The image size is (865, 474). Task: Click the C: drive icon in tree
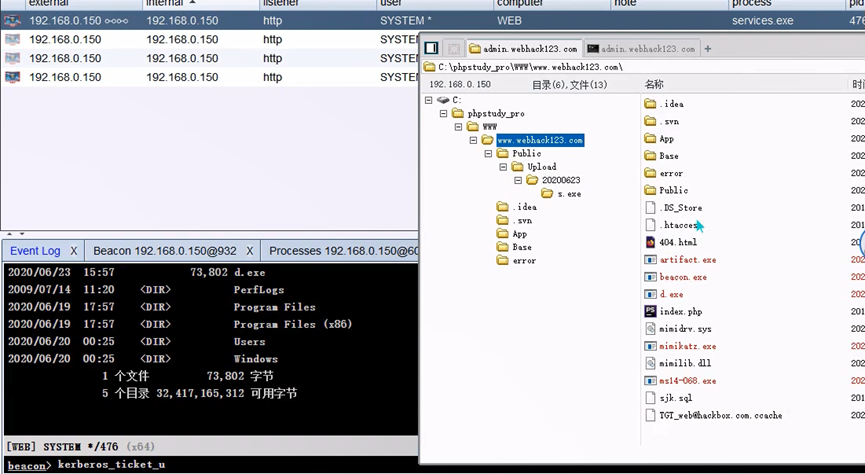pos(444,100)
